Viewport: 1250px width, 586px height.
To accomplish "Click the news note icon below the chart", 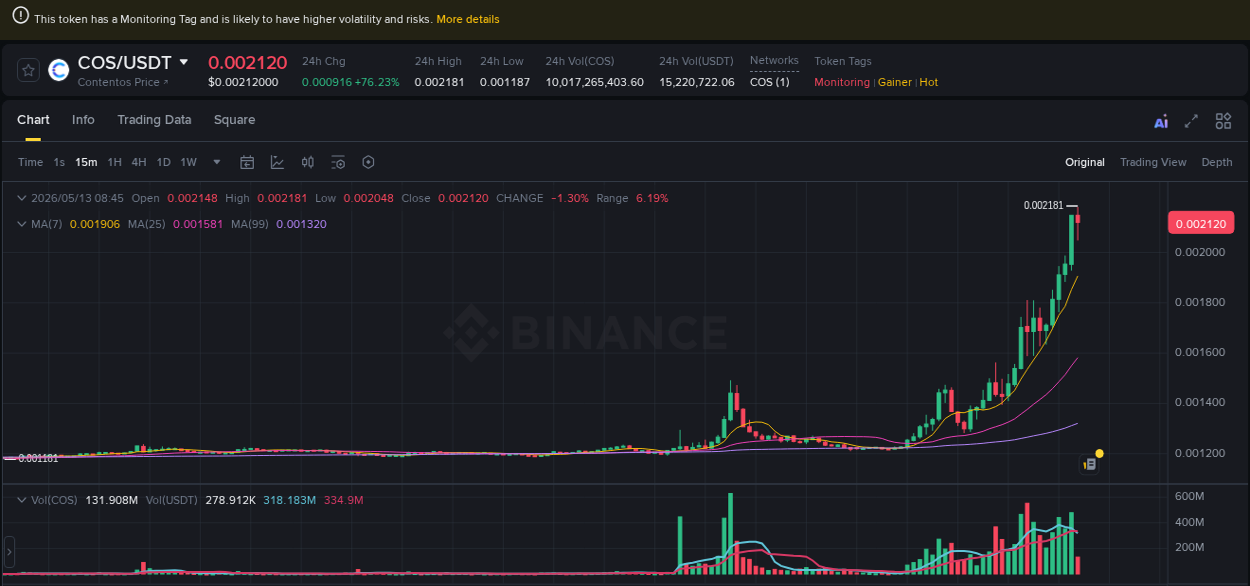I will point(1090,465).
